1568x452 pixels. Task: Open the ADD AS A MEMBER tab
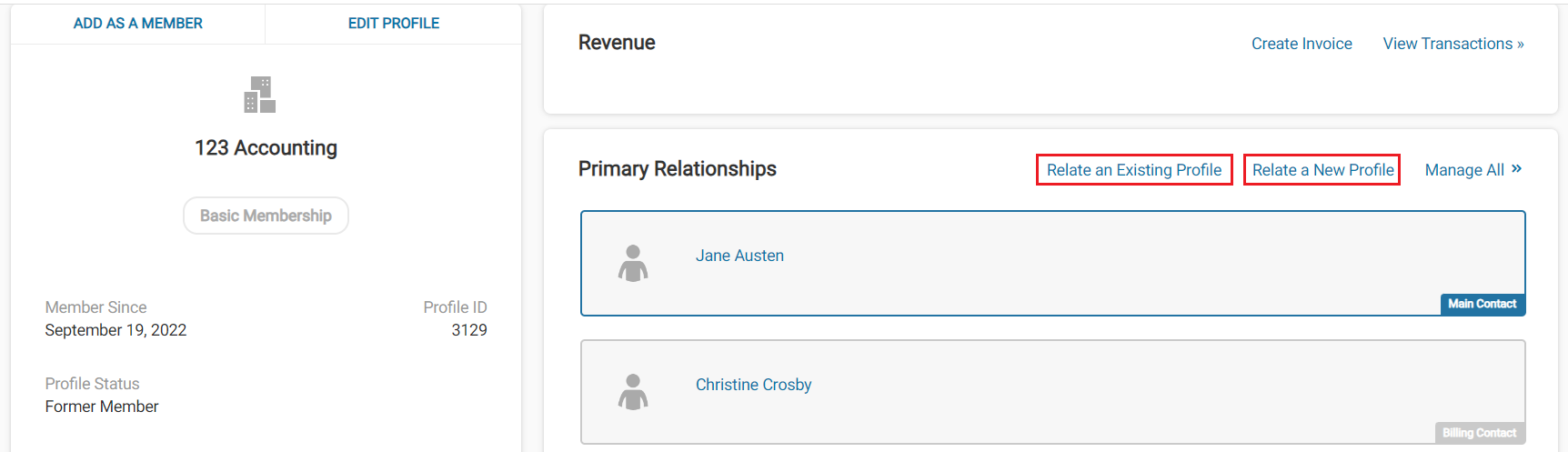coord(138,24)
